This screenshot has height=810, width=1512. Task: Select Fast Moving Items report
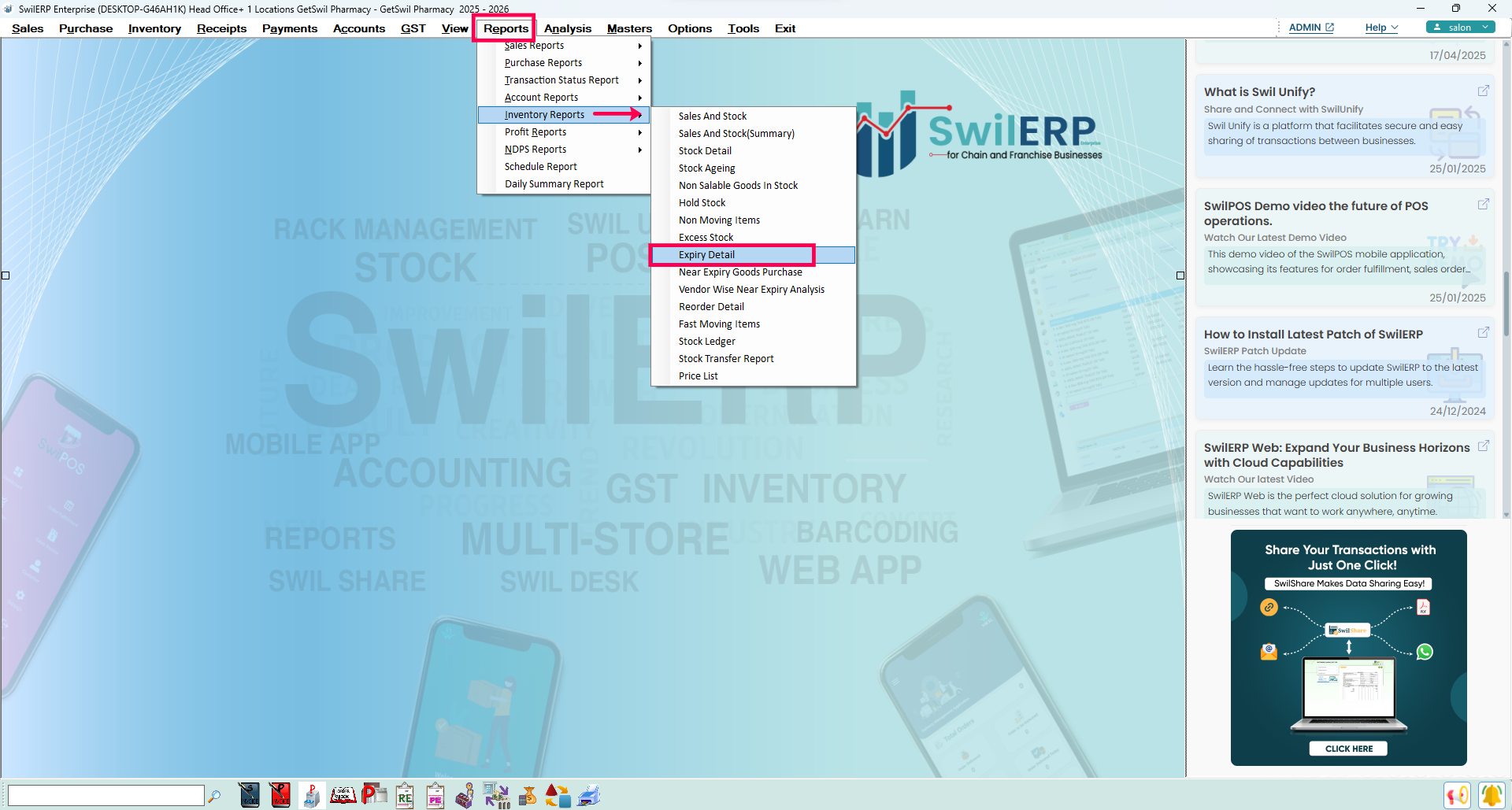754,324
